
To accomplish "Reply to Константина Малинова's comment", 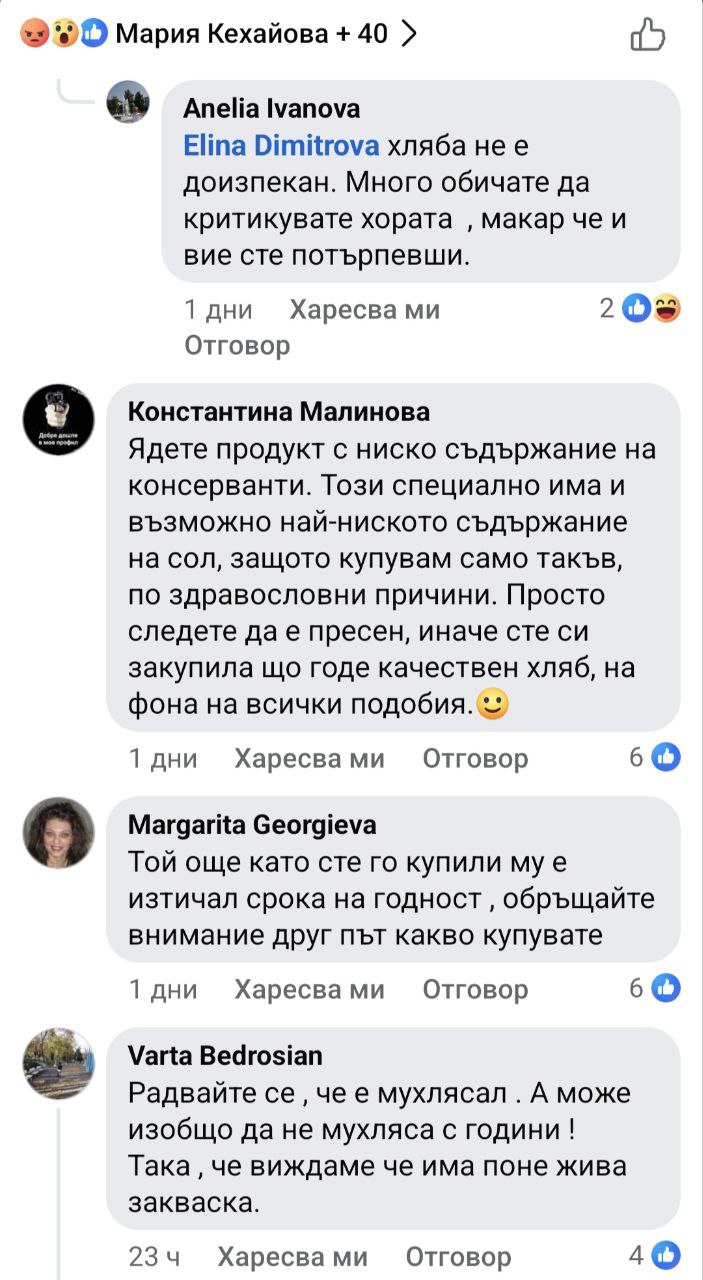I will coord(475,759).
